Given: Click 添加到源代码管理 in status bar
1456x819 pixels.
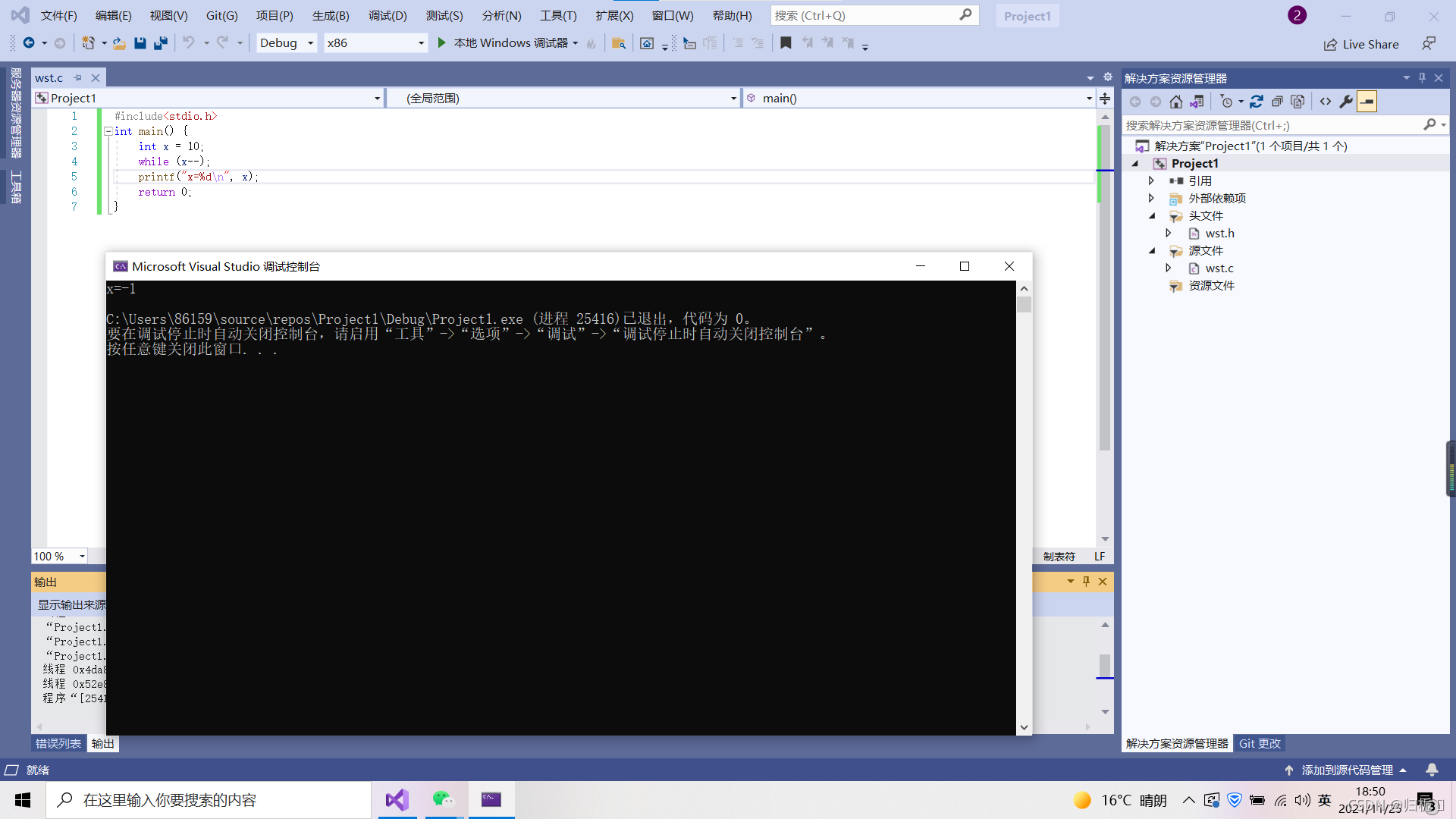Looking at the screenshot, I should [x=1347, y=770].
